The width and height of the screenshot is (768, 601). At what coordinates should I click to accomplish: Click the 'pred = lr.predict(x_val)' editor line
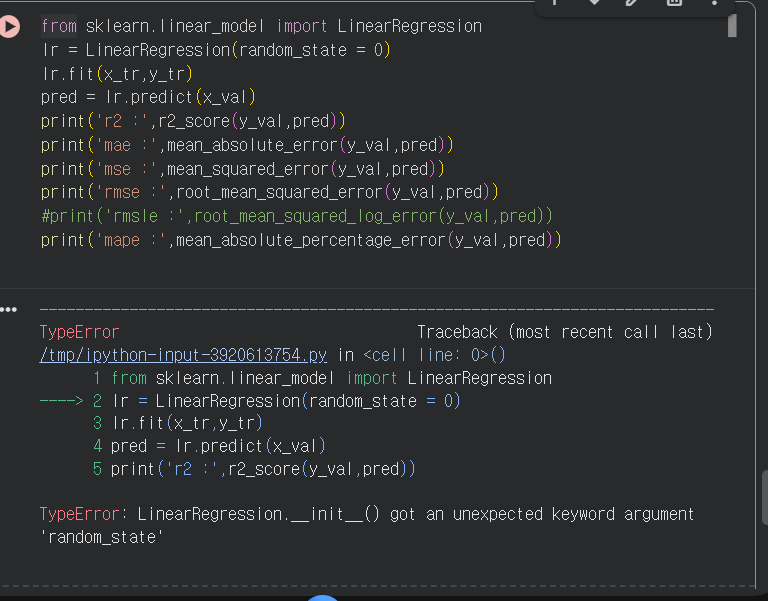[x=148, y=97]
